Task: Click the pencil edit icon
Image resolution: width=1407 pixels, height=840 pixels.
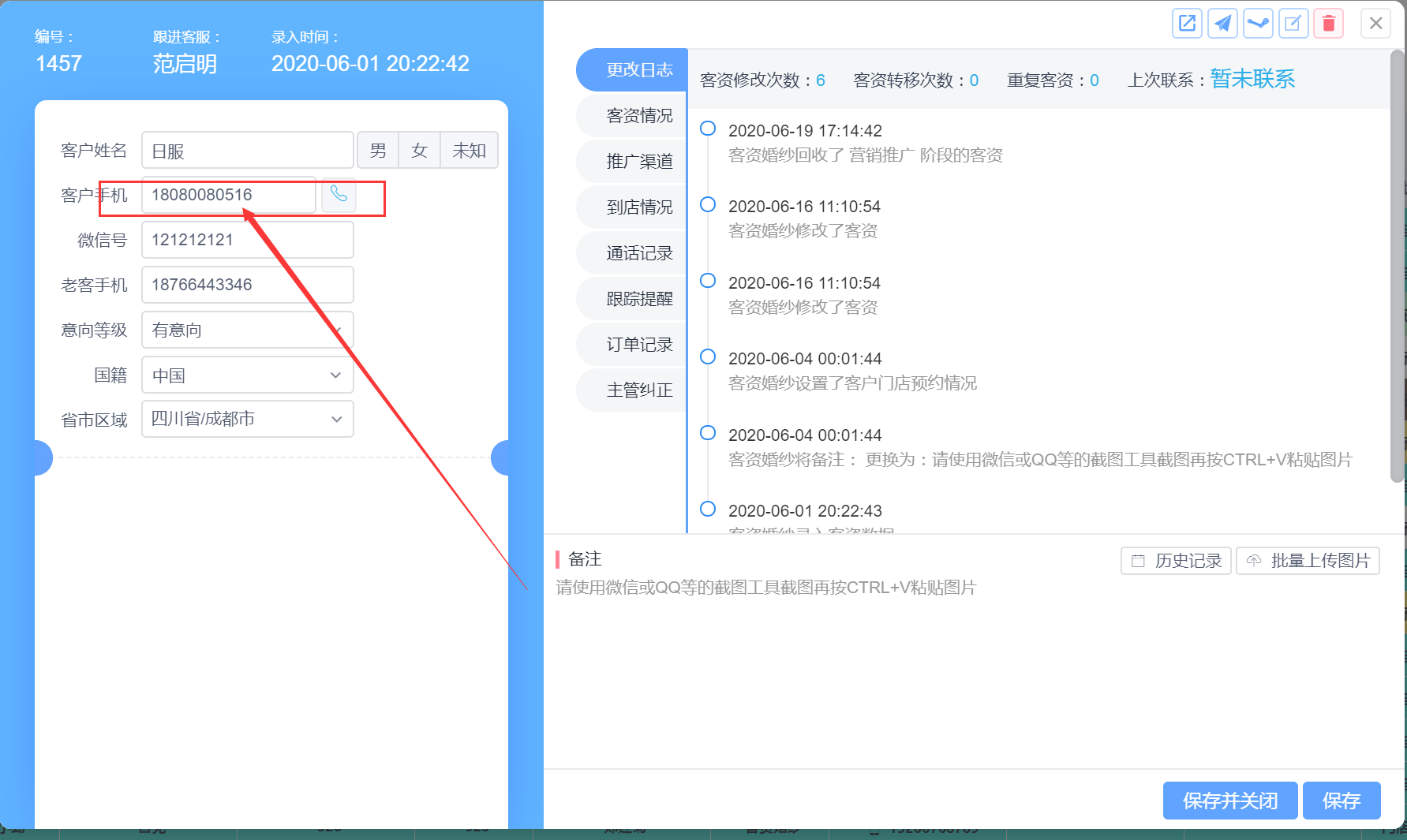Action: click(1293, 24)
